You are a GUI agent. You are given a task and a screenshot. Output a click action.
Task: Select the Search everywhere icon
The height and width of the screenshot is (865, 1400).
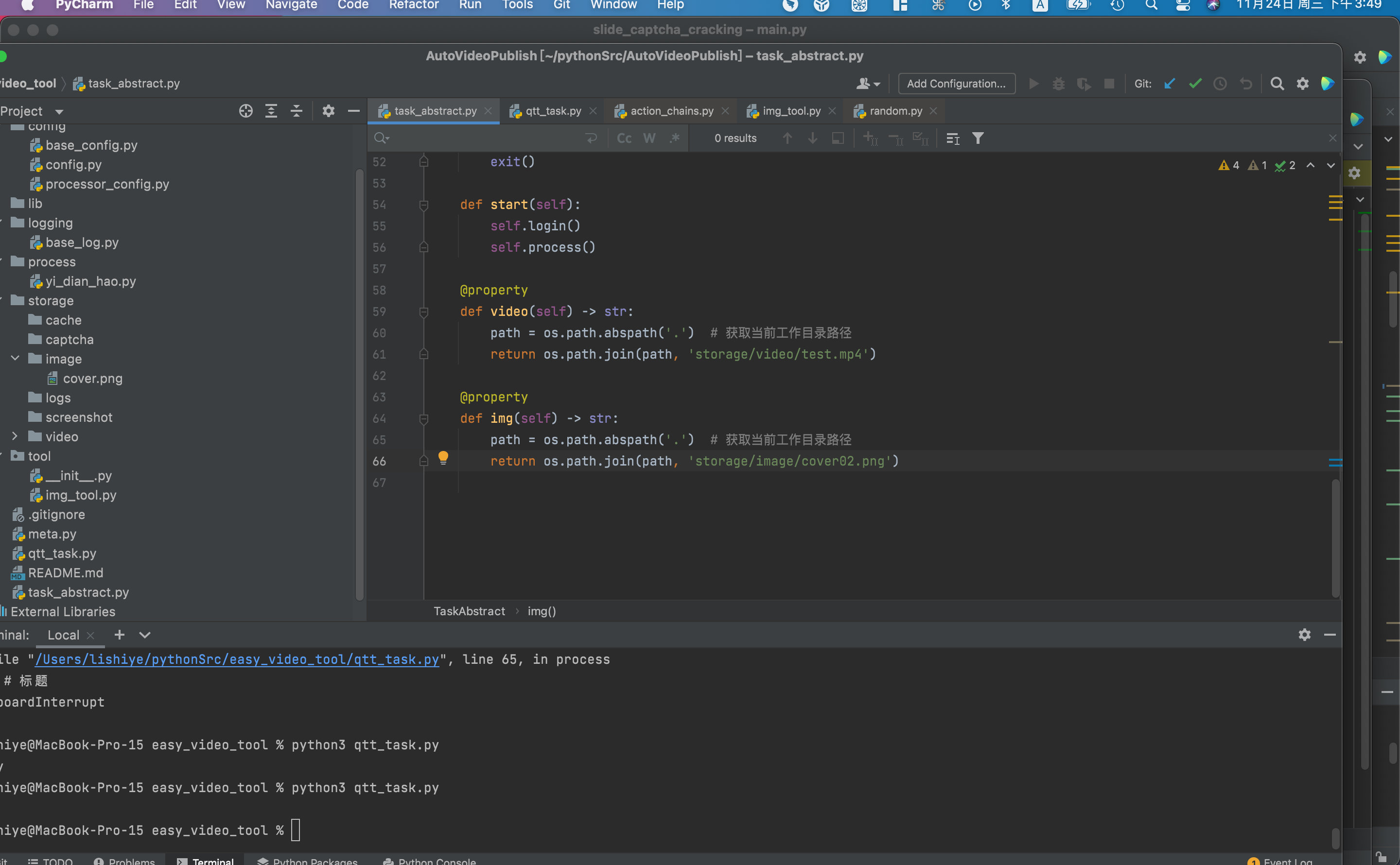[x=1276, y=84]
